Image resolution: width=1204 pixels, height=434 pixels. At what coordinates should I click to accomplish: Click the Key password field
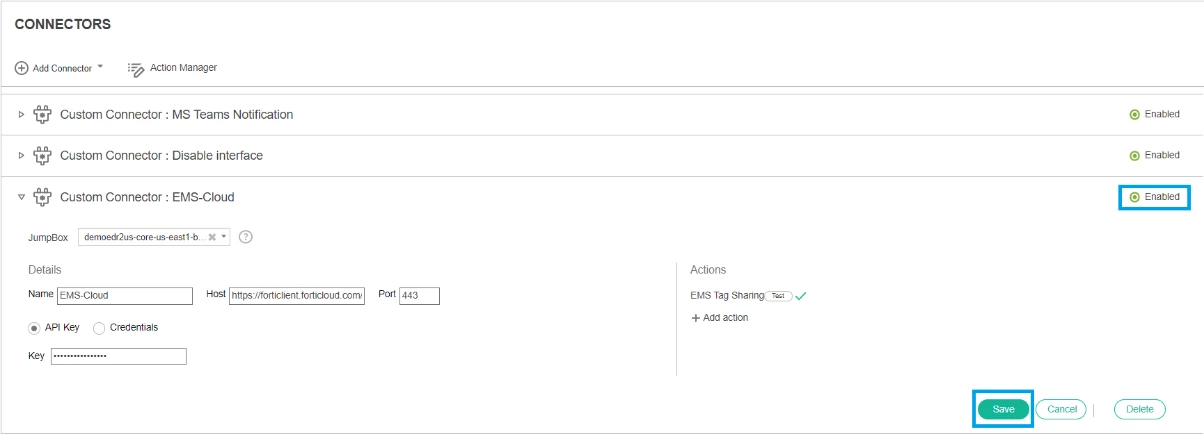(118, 356)
